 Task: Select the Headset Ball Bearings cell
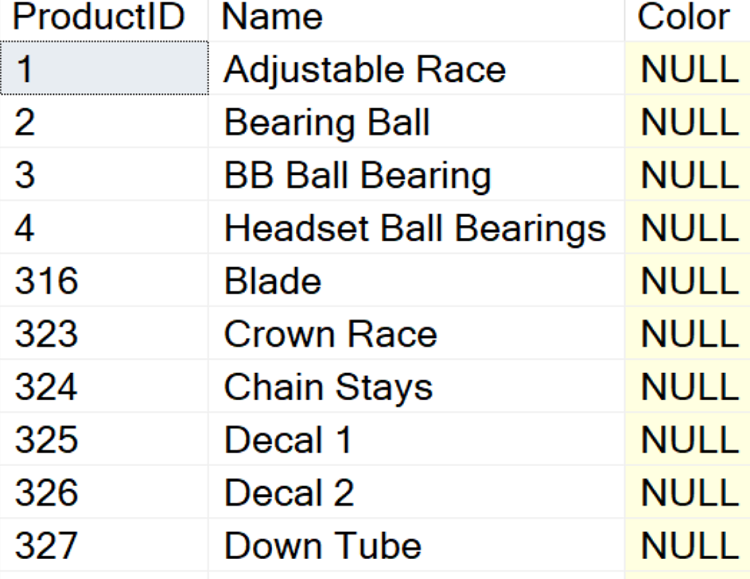pos(417,227)
